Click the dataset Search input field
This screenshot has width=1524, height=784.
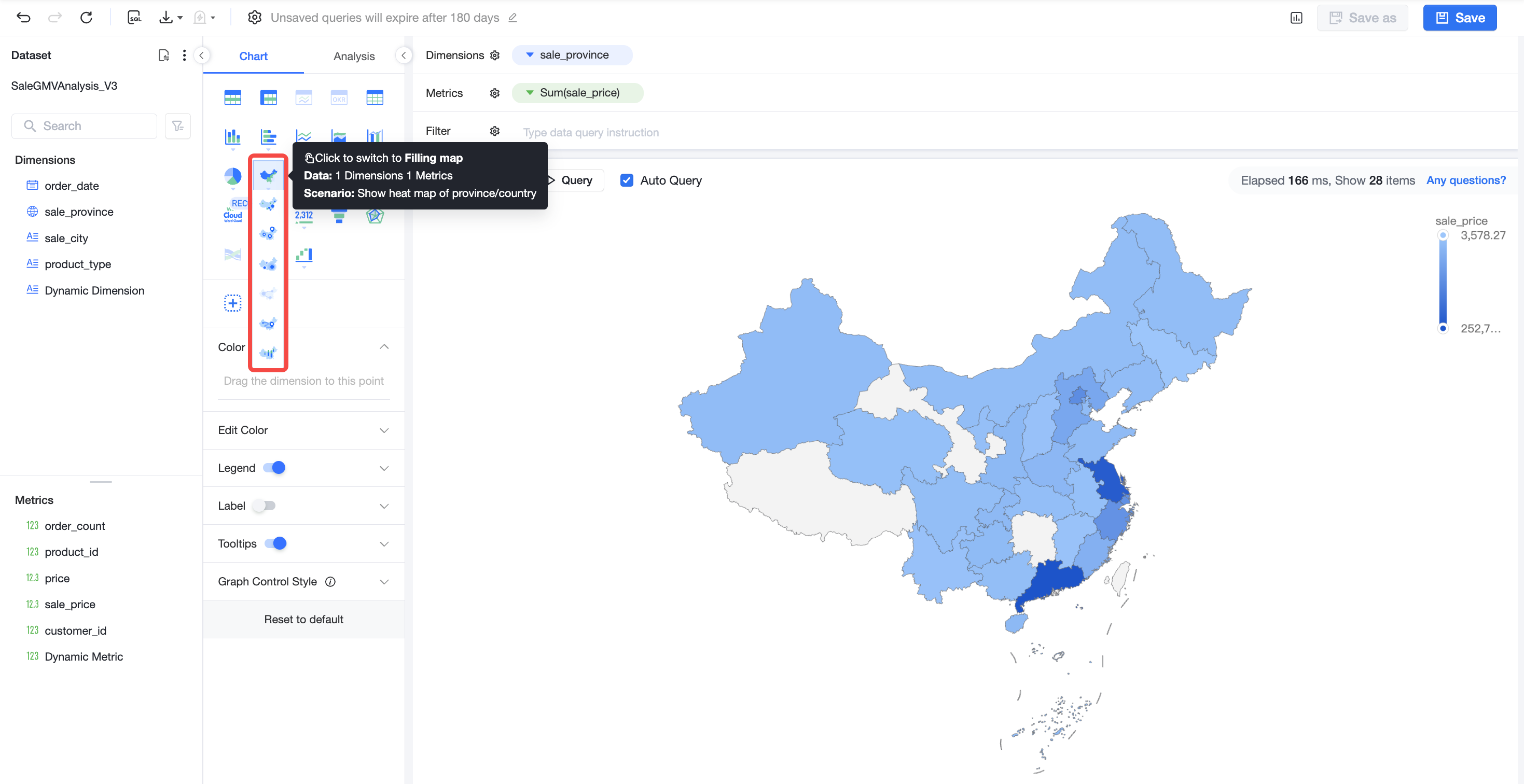pos(84,126)
